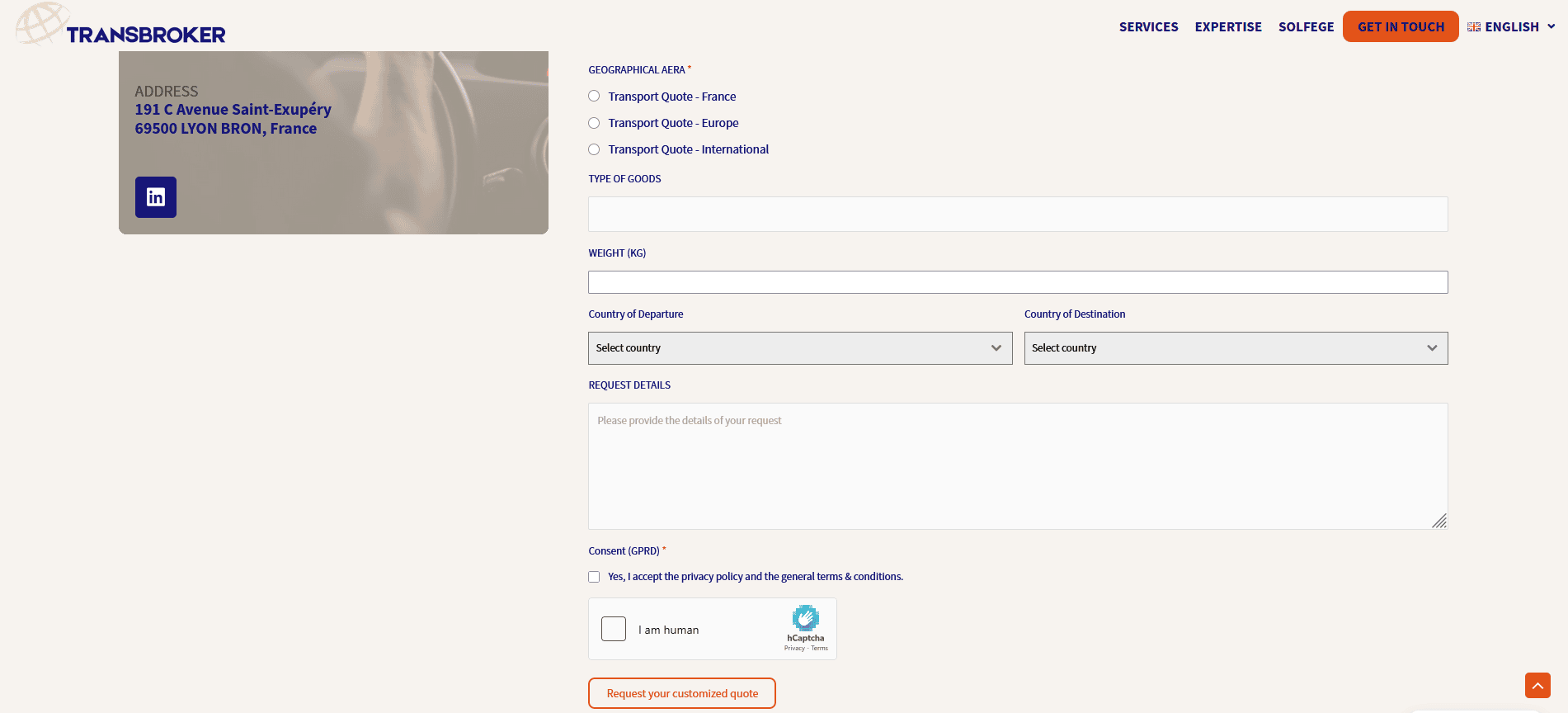Select Transport Quote - France option
Viewport: 1568px width, 713px height.
pyautogui.click(x=594, y=97)
